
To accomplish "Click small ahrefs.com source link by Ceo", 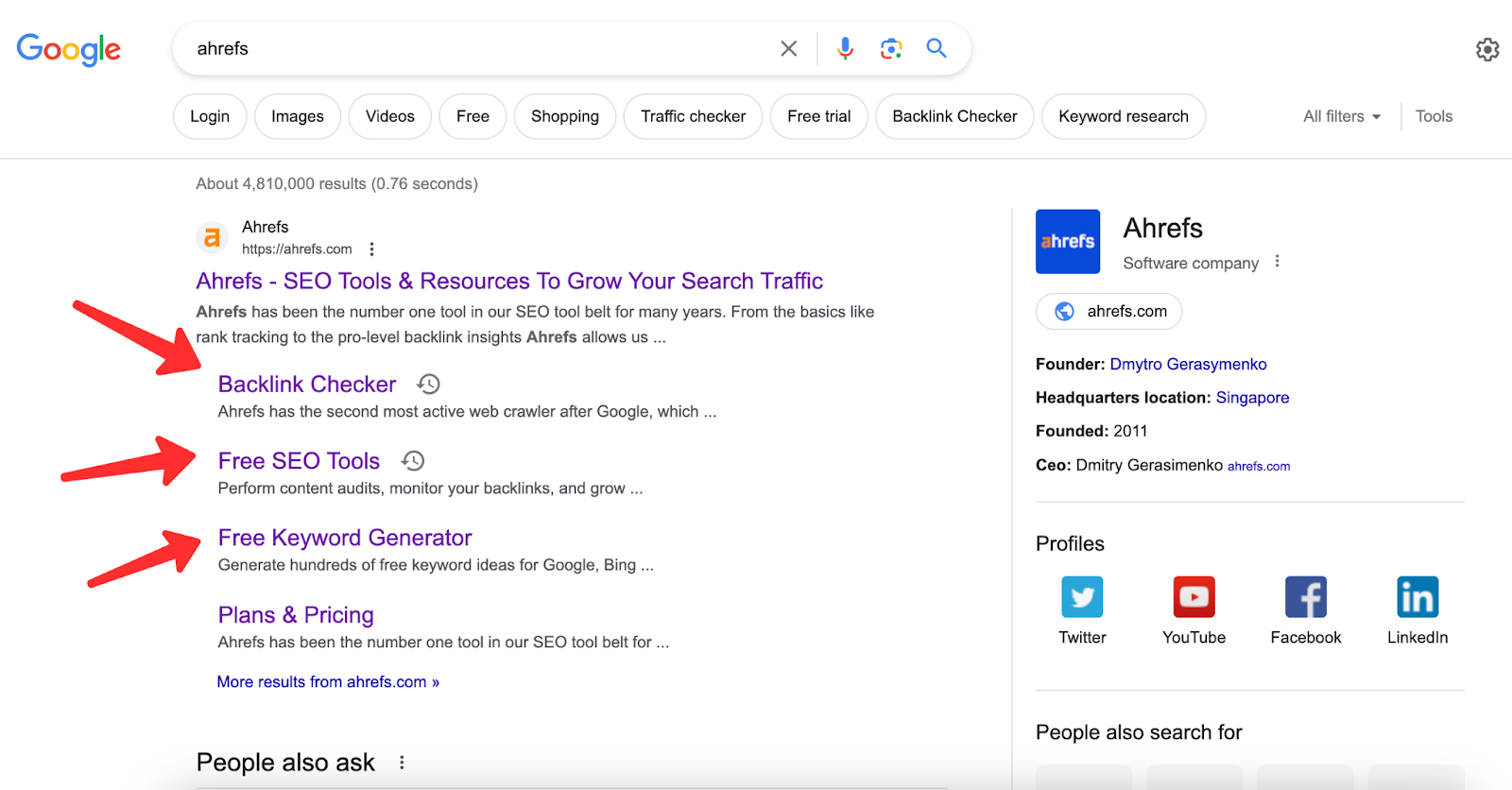I will click(1259, 466).
